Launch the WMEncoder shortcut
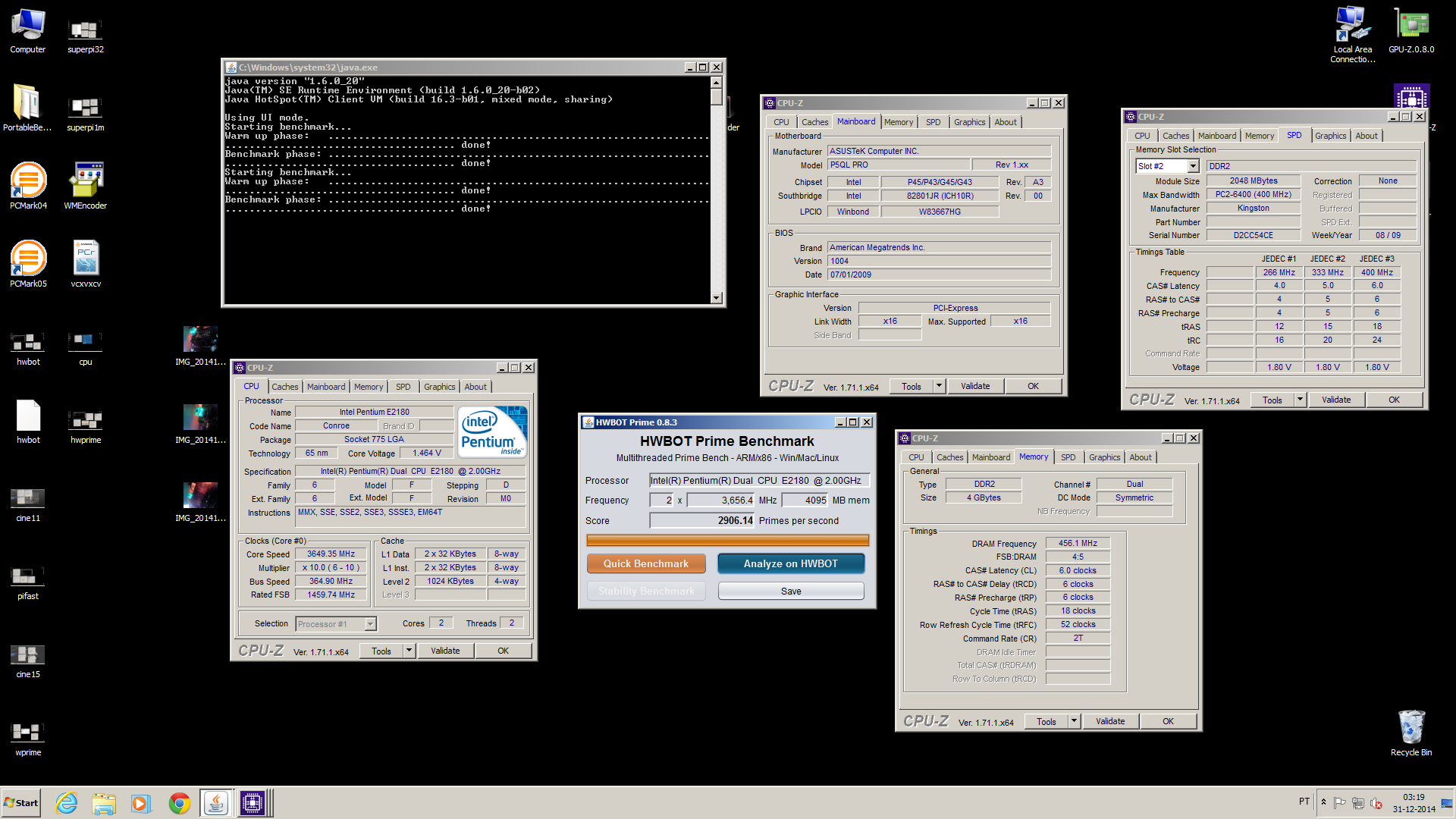This screenshot has width=1456, height=819. (86, 187)
